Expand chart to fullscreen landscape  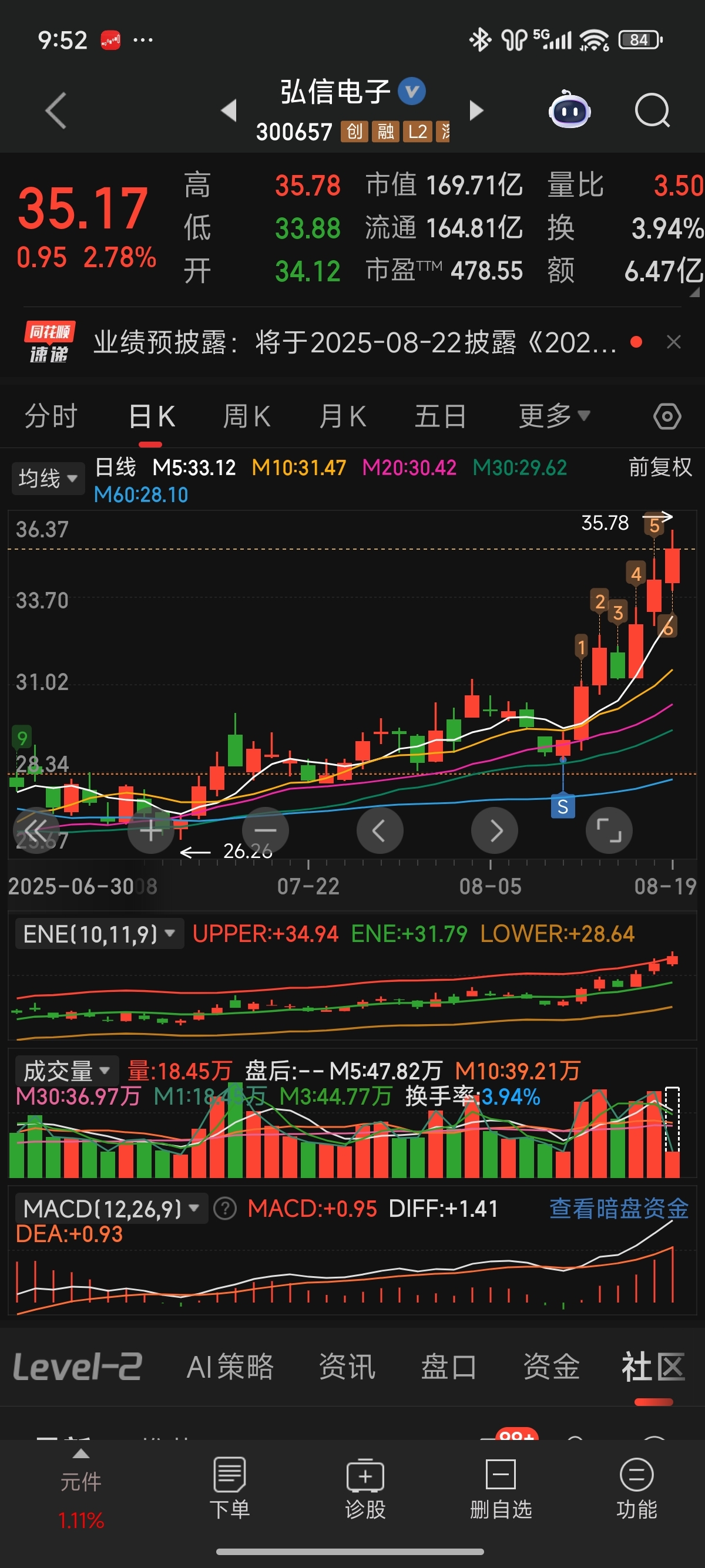click(609, 830)
